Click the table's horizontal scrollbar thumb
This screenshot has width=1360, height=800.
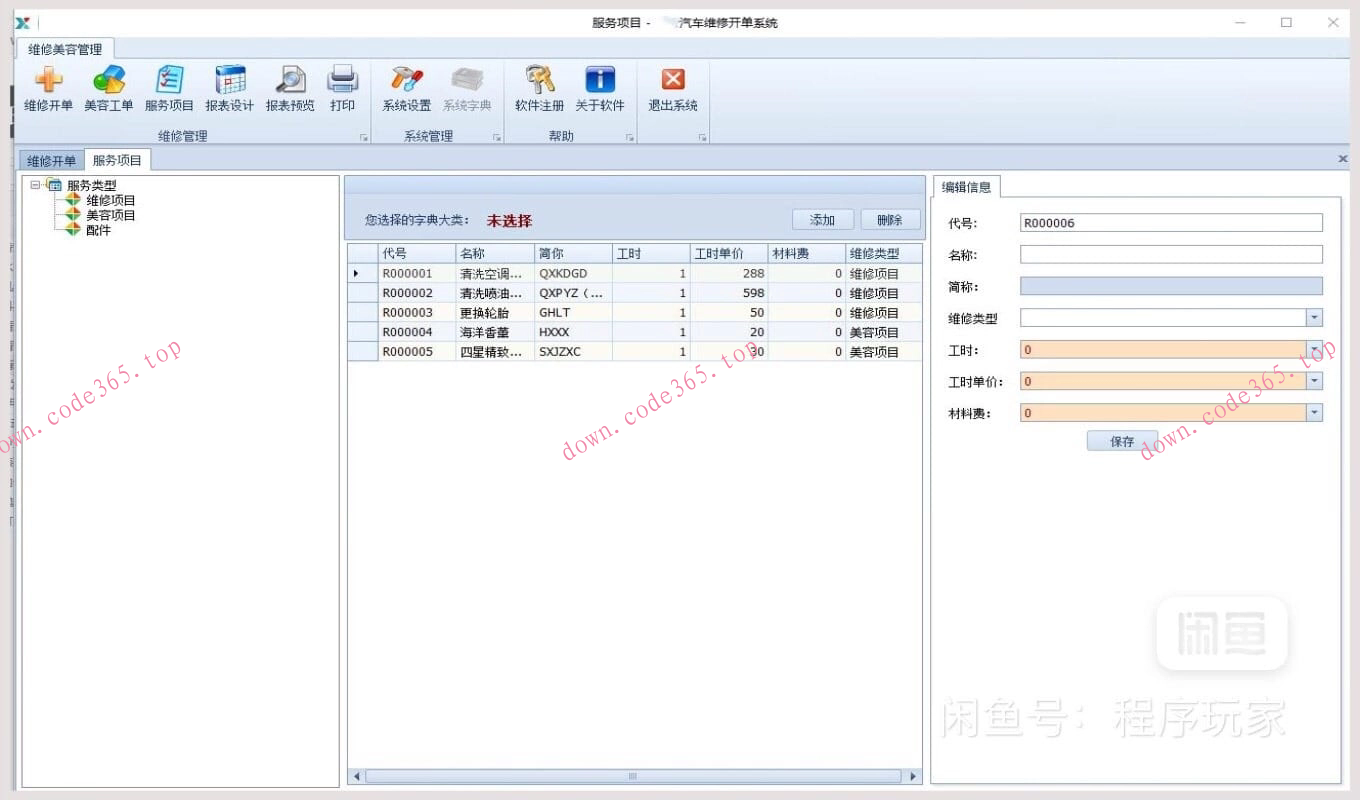tap(633, 776)
